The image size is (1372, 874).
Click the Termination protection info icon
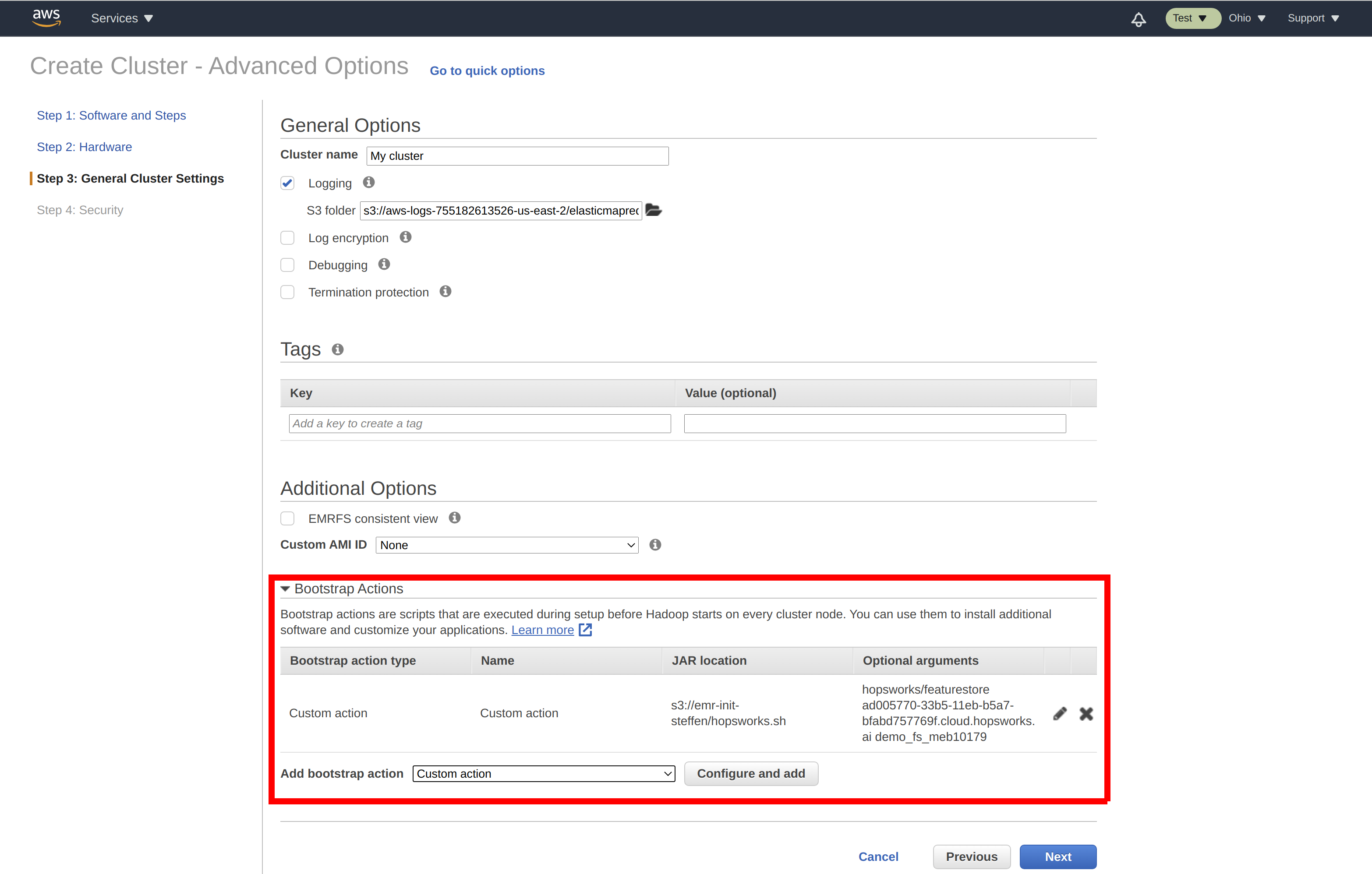point(446,291)
